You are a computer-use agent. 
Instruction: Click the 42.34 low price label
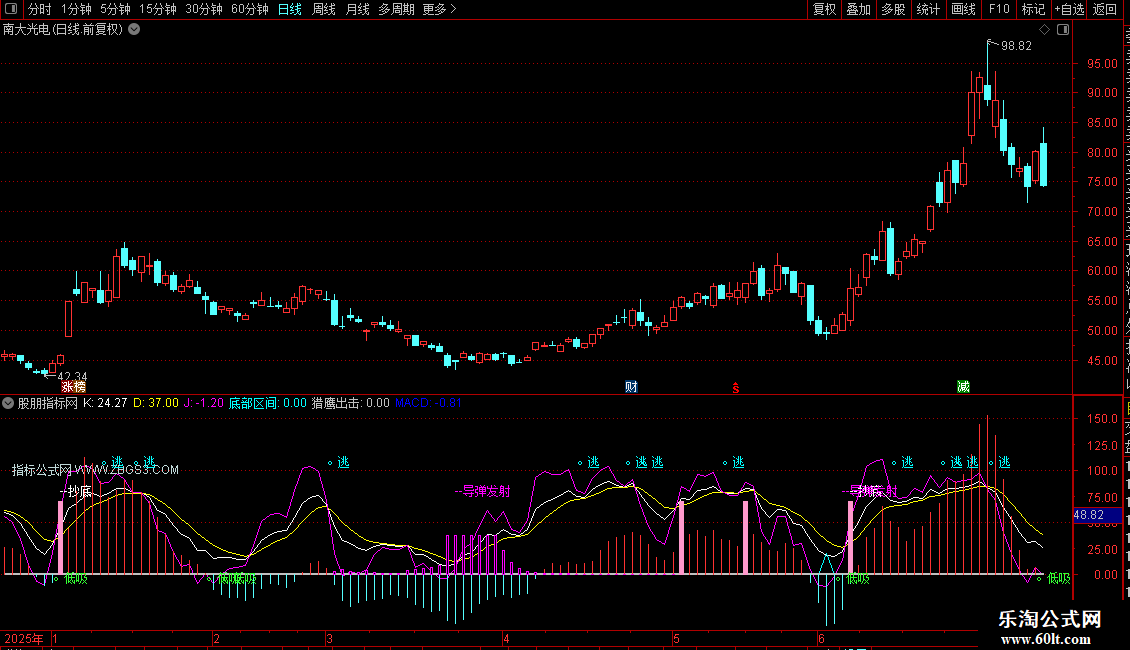(x=72, y=377)
